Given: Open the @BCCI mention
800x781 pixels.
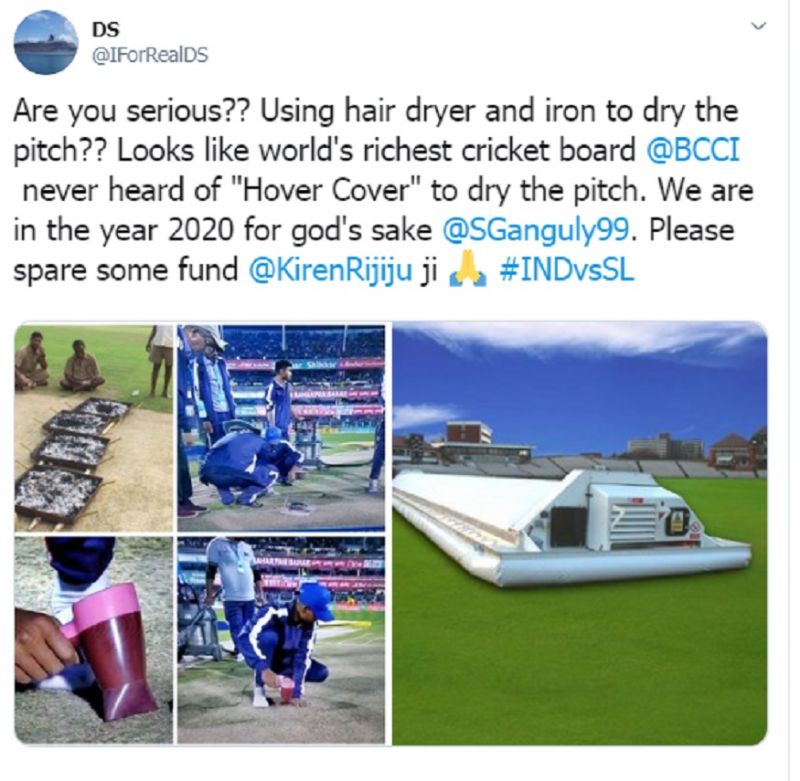Looking at the screenshot, I should (693, 150).
